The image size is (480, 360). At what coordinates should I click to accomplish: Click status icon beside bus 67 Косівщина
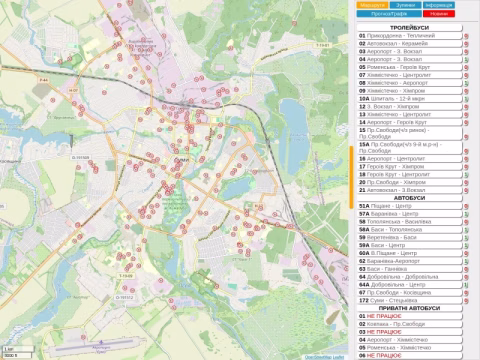466,293
